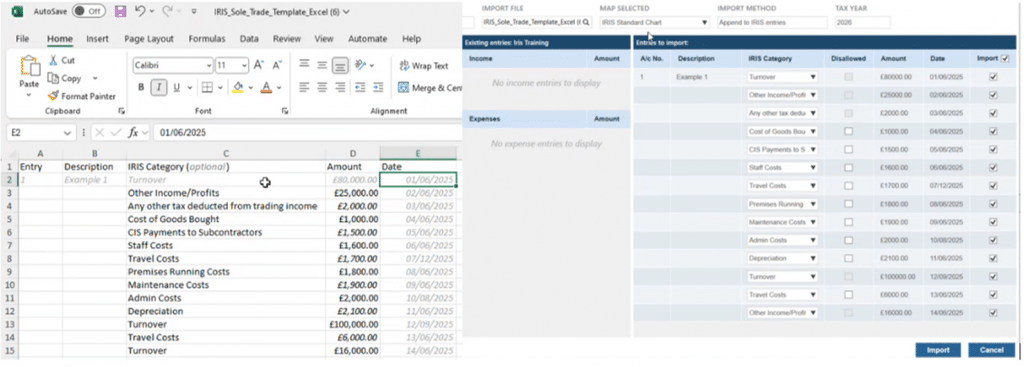The width and height of the screenshot is (1024, 367).
Task: Click Middle Align icon
Action: click(x=322, y=65)
